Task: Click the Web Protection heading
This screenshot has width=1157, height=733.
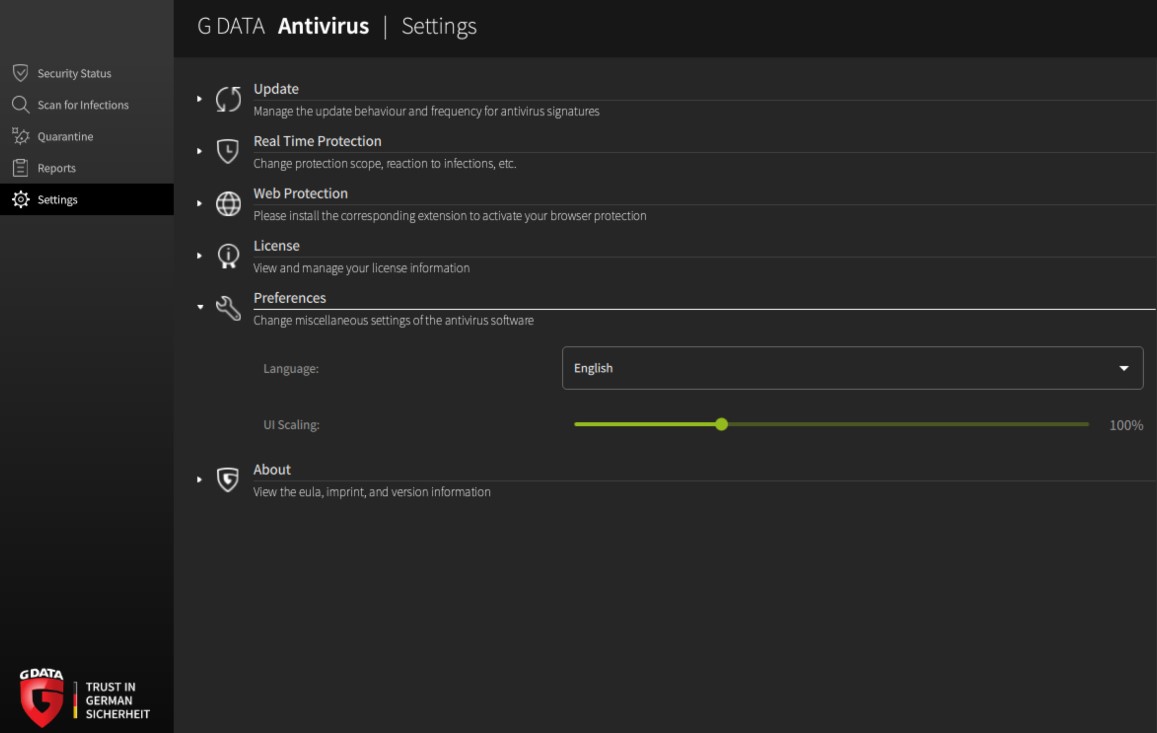Action: [300, 193]
